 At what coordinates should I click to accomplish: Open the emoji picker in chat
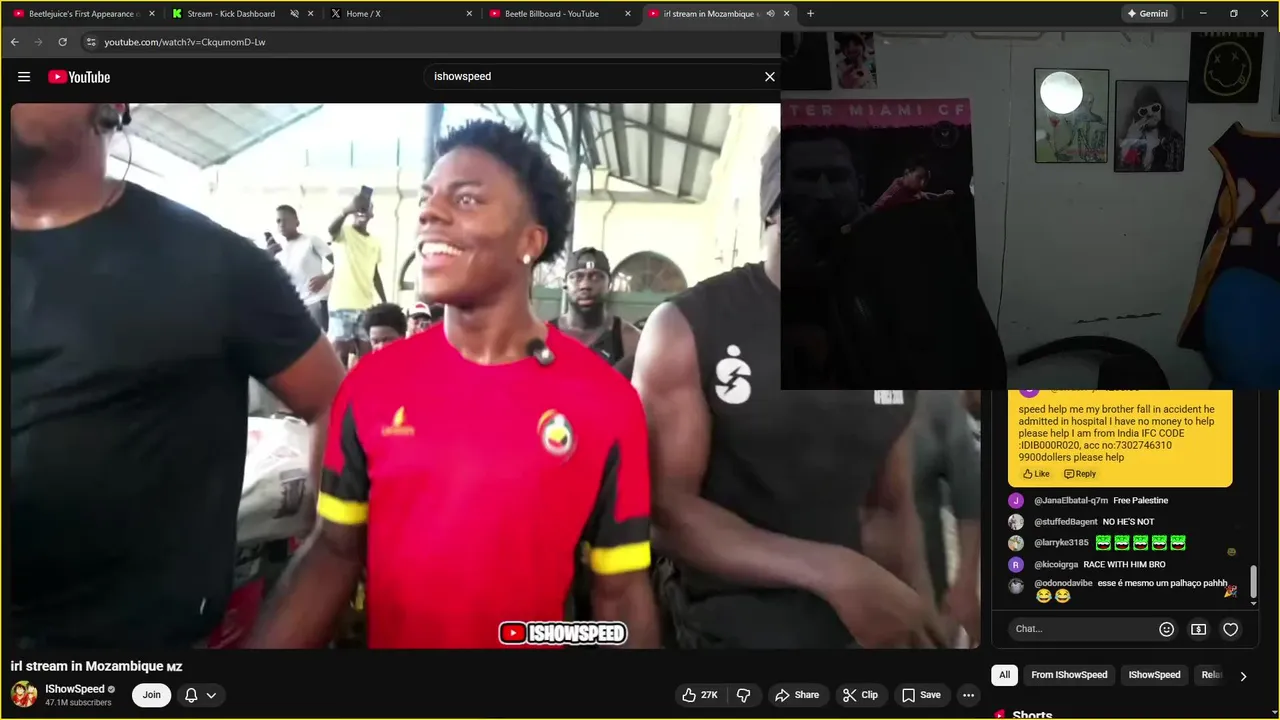pos(1166,629)
